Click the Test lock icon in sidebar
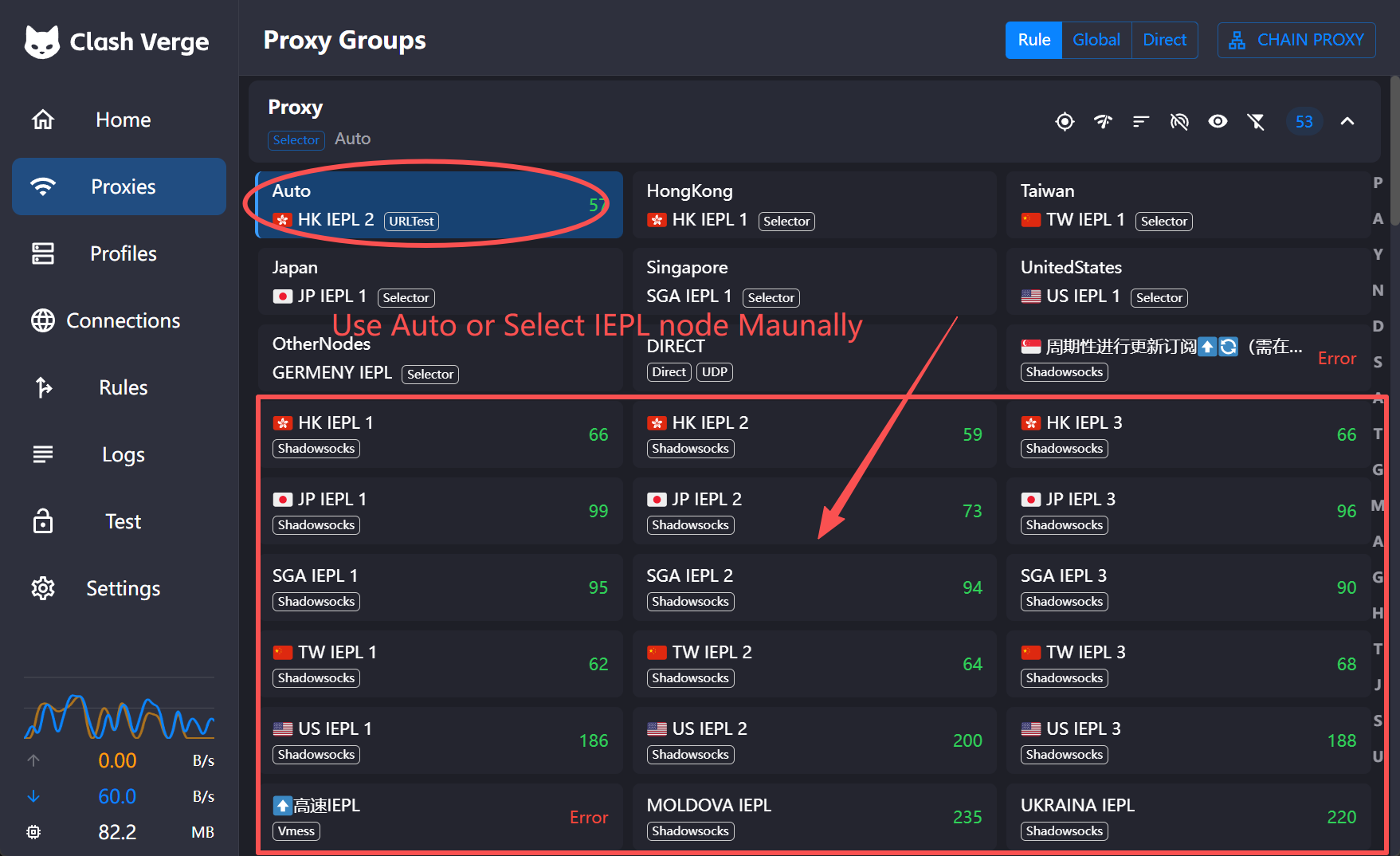1400x856 pixels. pos(43,521)
